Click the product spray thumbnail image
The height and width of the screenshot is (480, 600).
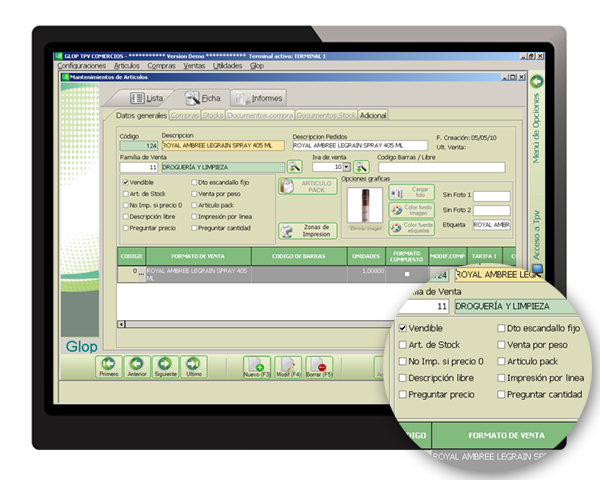click(365, 205)
